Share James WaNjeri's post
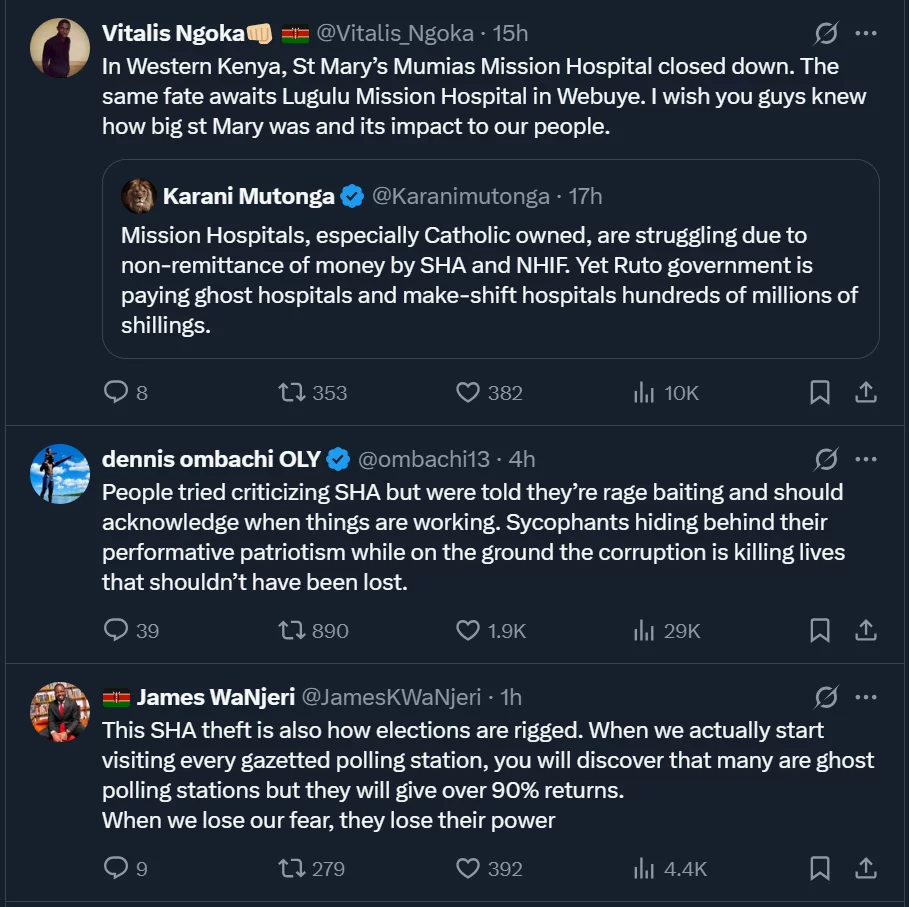 [866, 868]
